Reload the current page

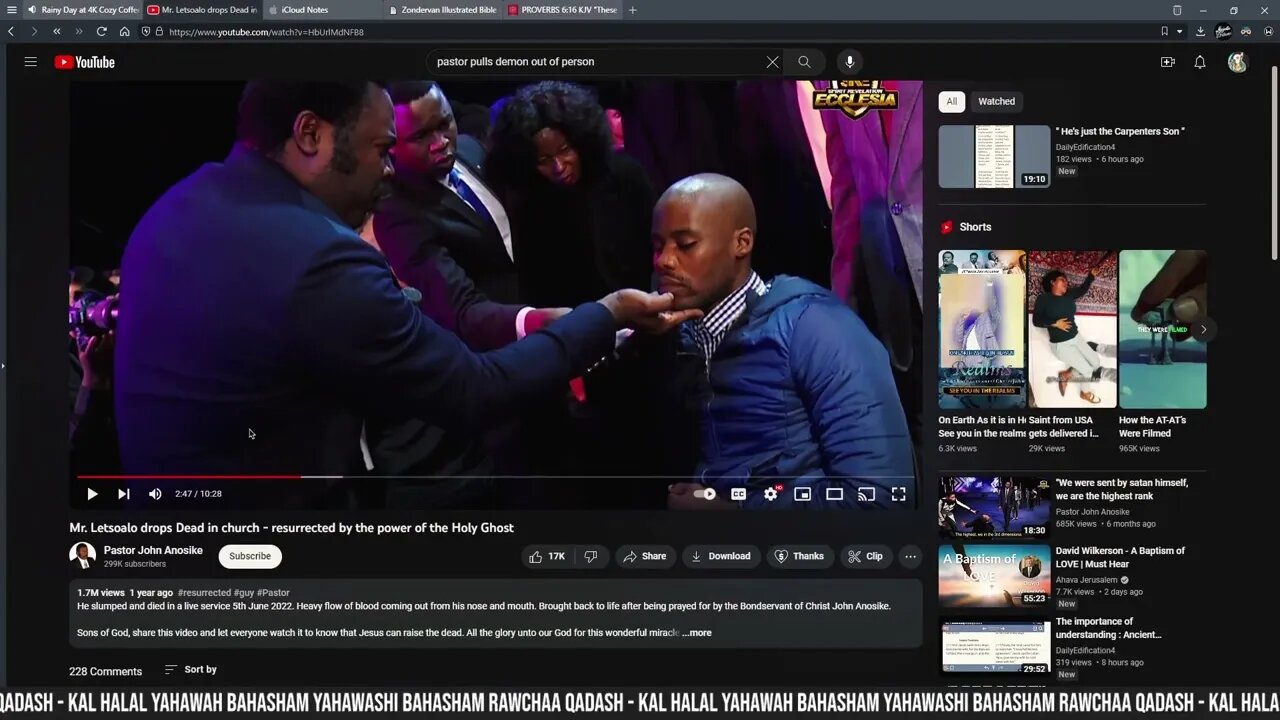click(x=101, y=32)
